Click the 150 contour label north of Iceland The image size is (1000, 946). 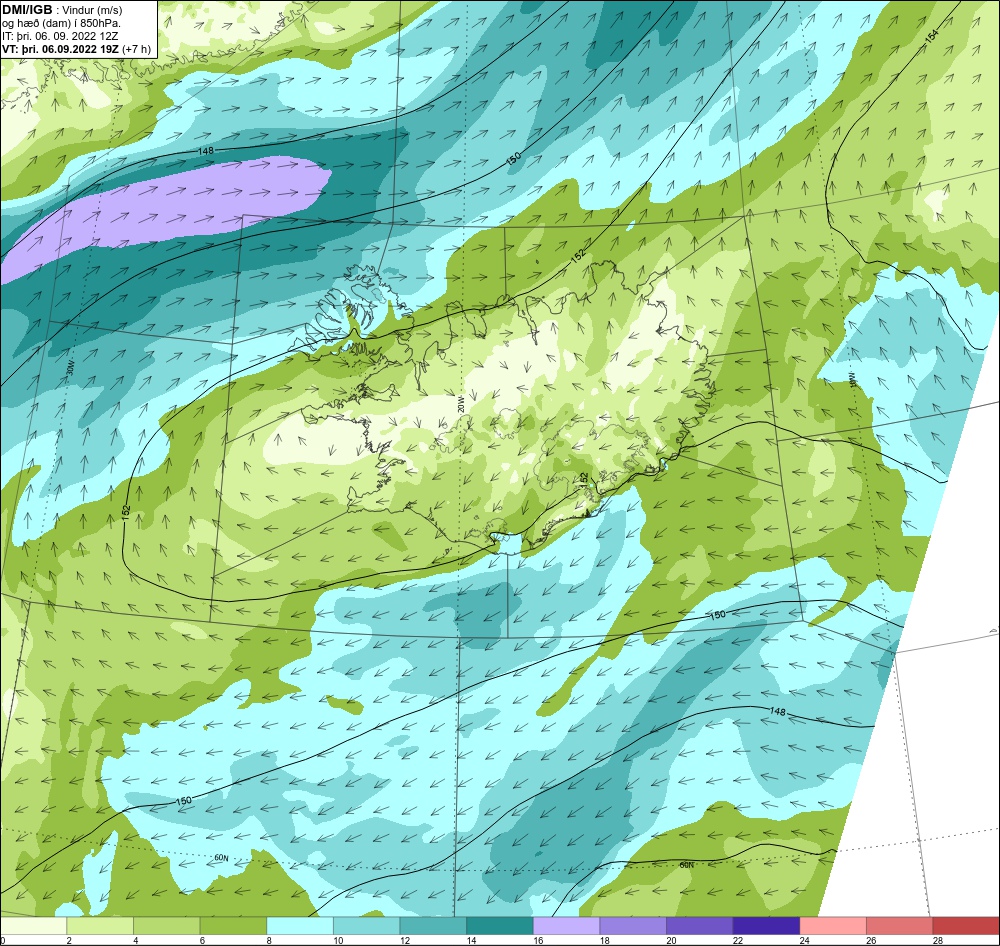[x=514, y=159]
